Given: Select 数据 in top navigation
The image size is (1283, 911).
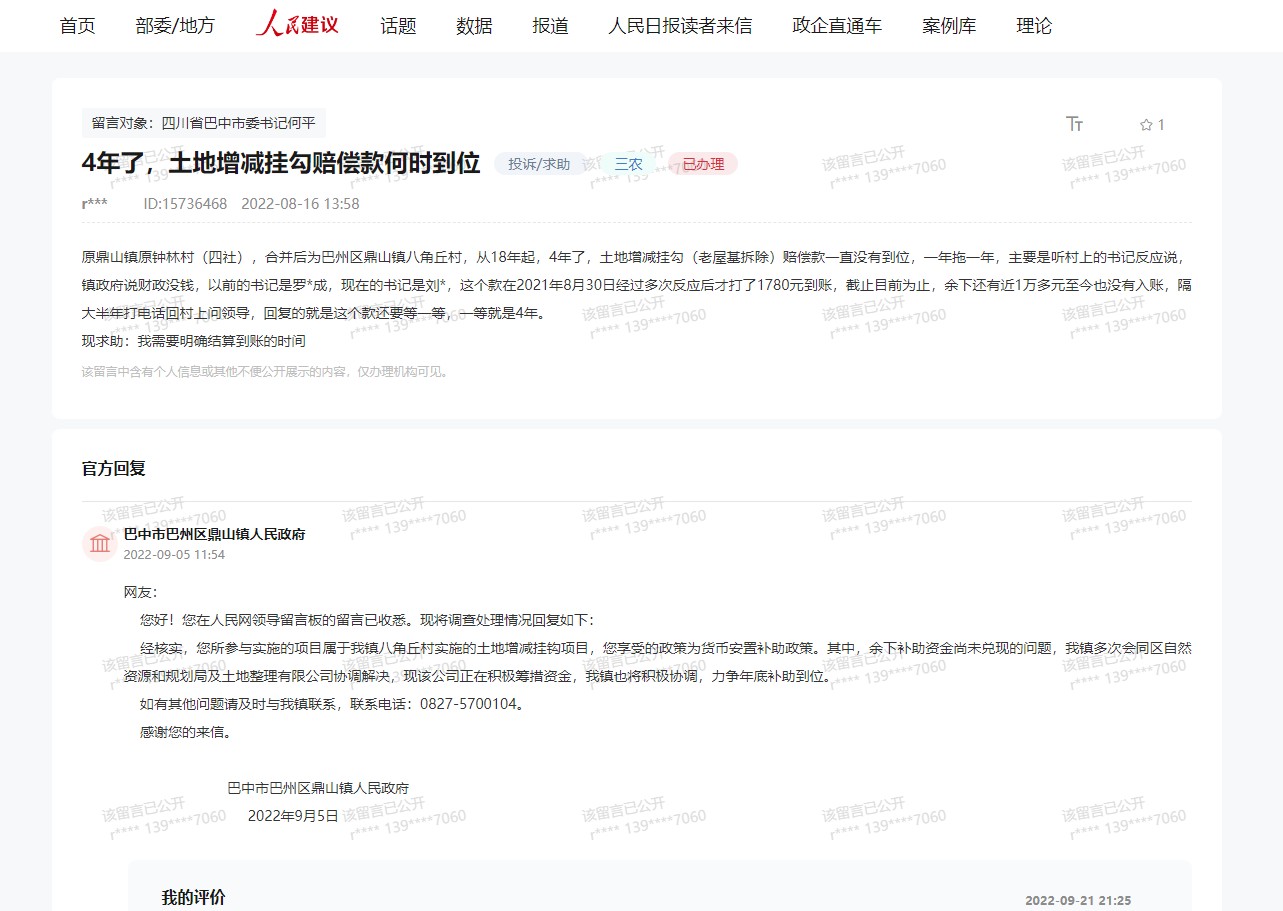Looking at the screenshot, I should (x=474, y=26).
